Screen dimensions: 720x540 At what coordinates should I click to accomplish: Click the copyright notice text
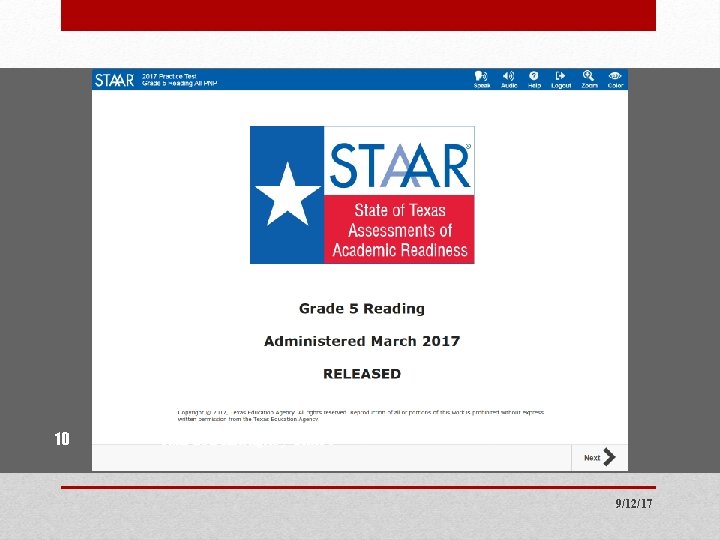coord(360,416)
